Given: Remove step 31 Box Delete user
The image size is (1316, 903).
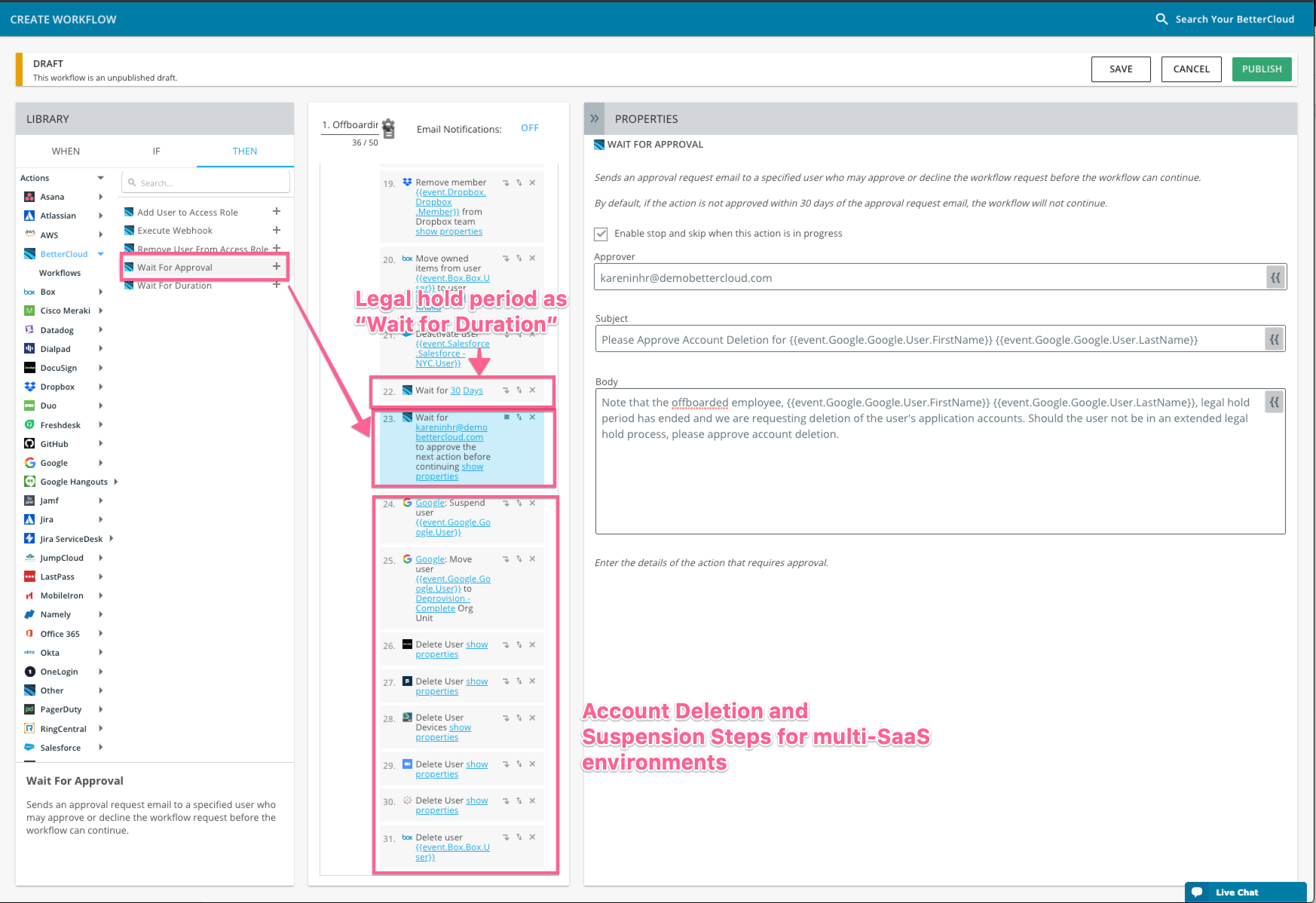Looking at the screenshot, I should click(x=532, y=837).
